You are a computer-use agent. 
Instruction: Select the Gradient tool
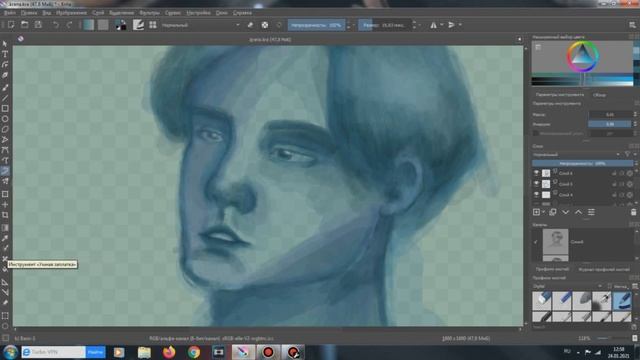(x=5, y=228)
